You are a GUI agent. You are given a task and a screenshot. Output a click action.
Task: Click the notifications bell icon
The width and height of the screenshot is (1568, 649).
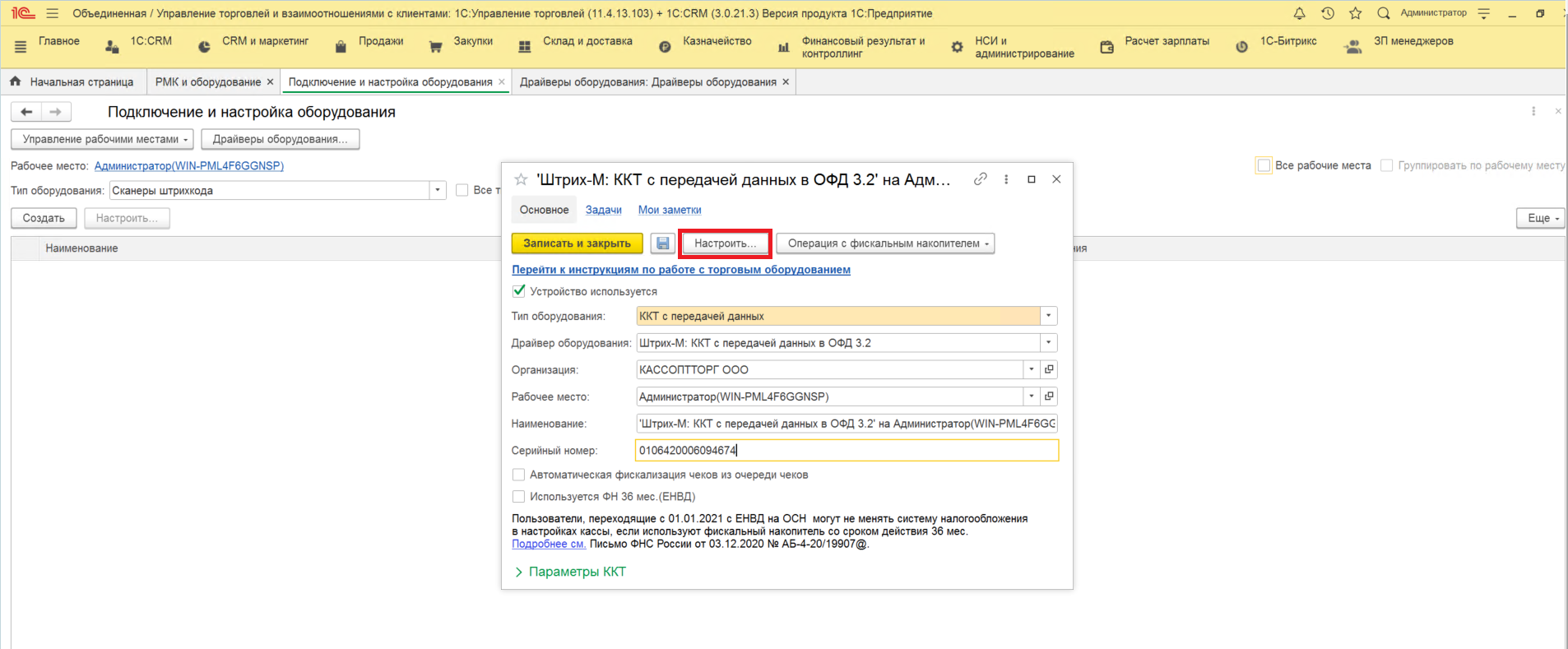[1299, 13]
